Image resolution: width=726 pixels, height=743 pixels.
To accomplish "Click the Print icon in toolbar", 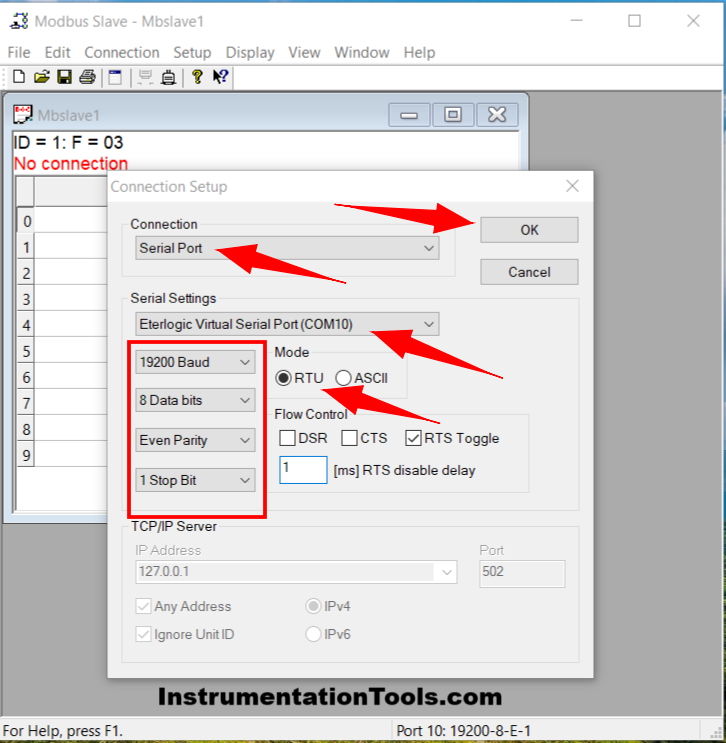I will (87, 76).
